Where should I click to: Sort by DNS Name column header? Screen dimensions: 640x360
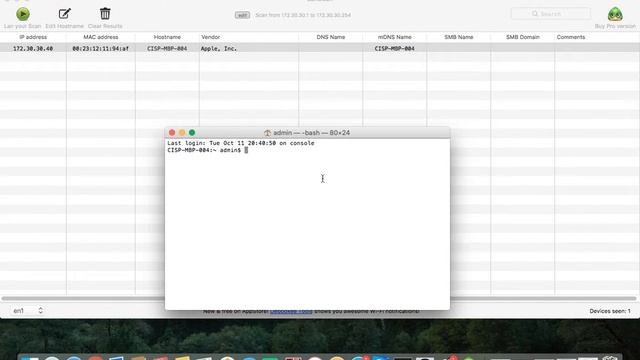pyautogui.click(x=331, y=37)
